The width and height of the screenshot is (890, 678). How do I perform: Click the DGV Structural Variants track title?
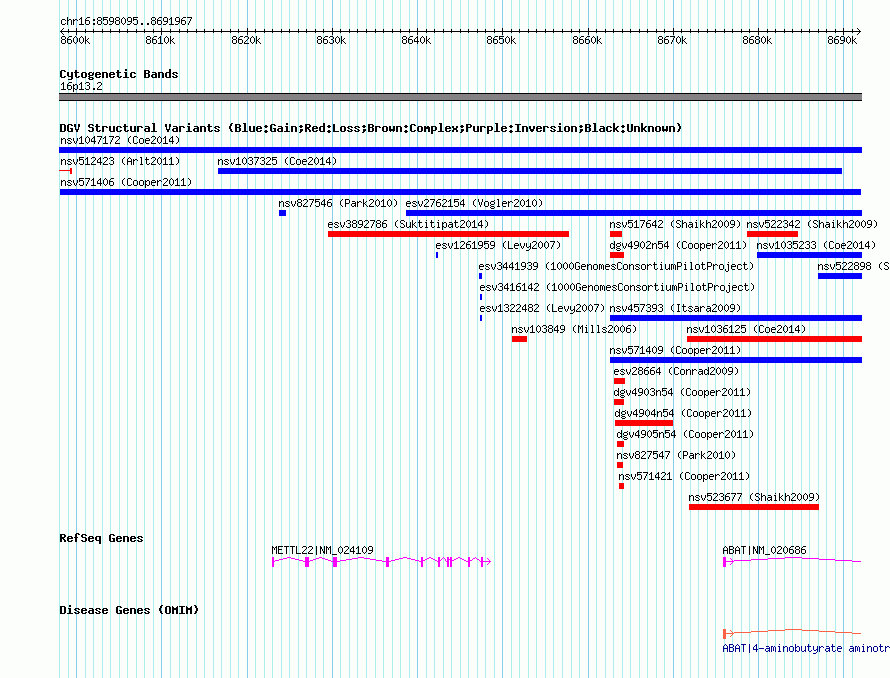point(371,128)
